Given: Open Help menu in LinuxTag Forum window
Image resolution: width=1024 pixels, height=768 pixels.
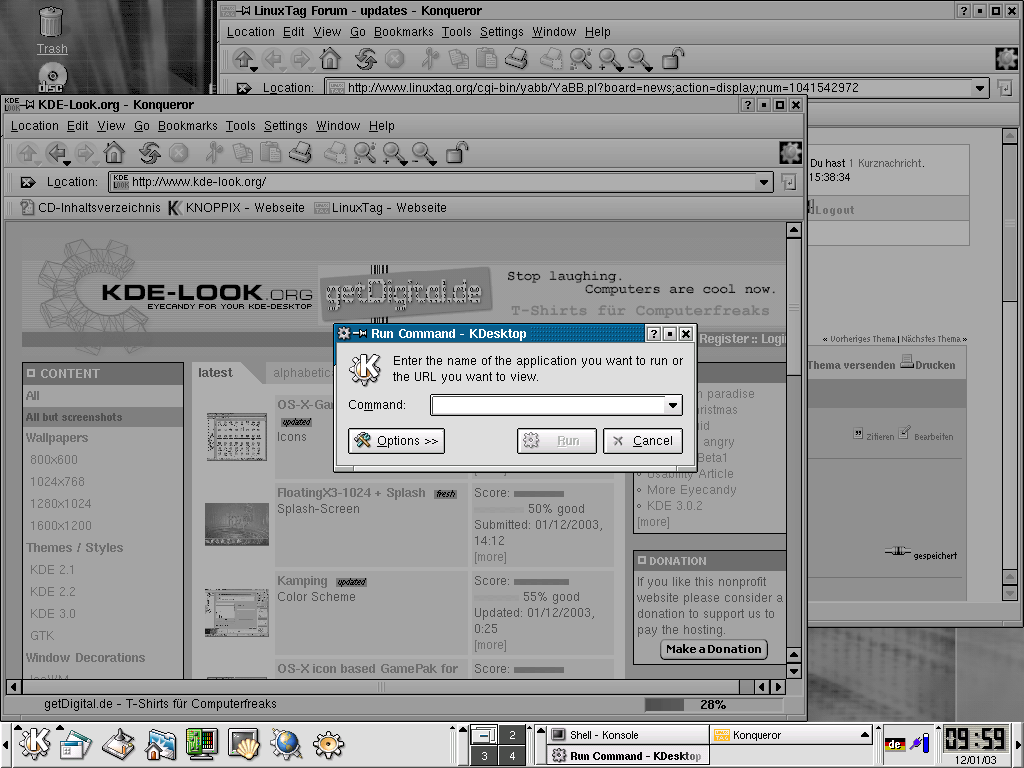Looking at the screenshot, I should (x=597, y=32).
